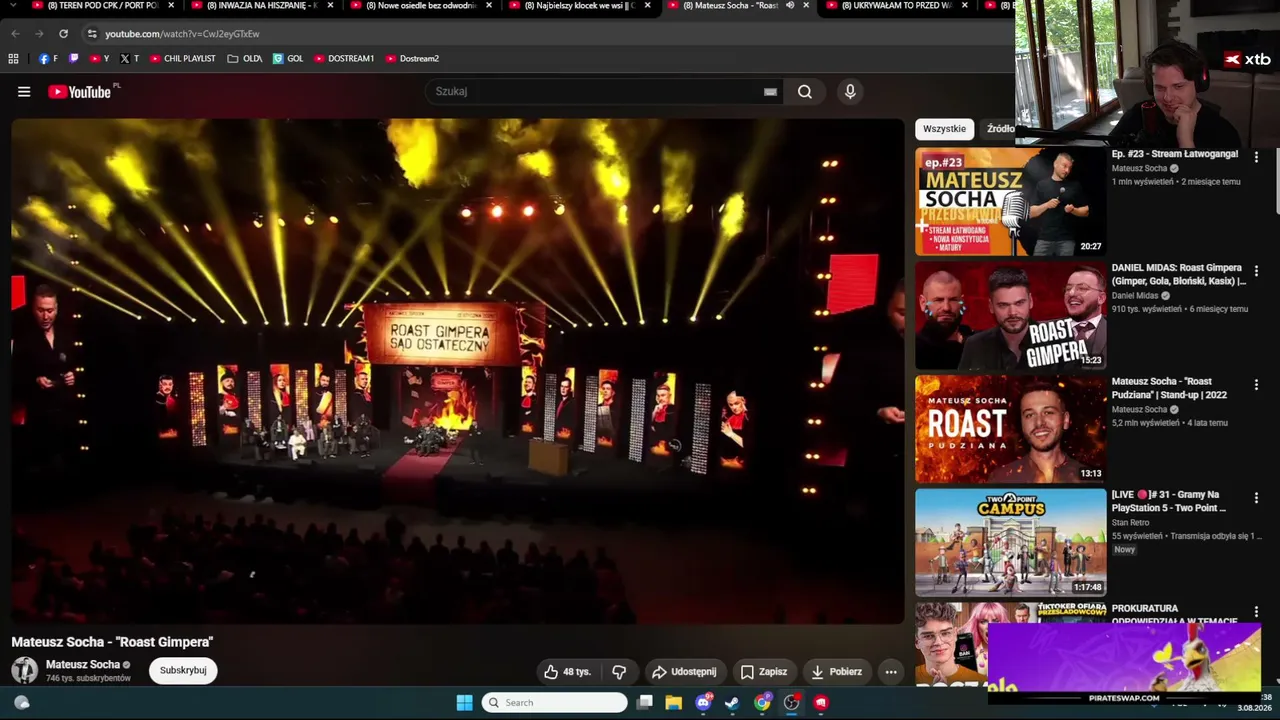The image size is (1280, 720).
Task: Mute the Mateusz Socha tab audio icon
Action: (x=790, y=5)
